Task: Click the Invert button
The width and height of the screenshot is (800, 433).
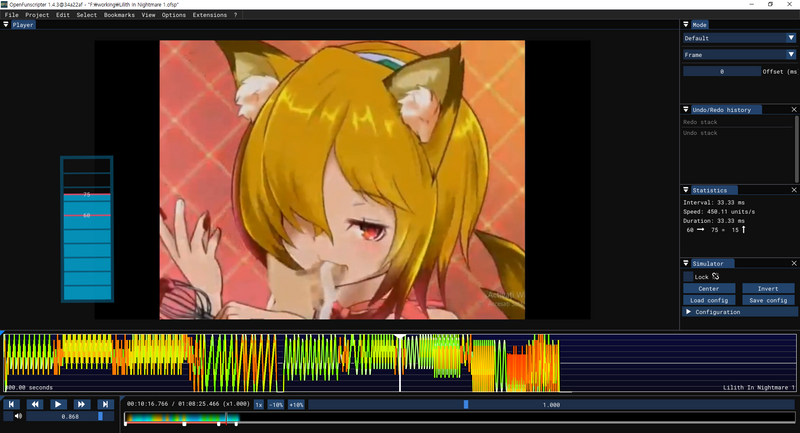Action: [768, 289]
